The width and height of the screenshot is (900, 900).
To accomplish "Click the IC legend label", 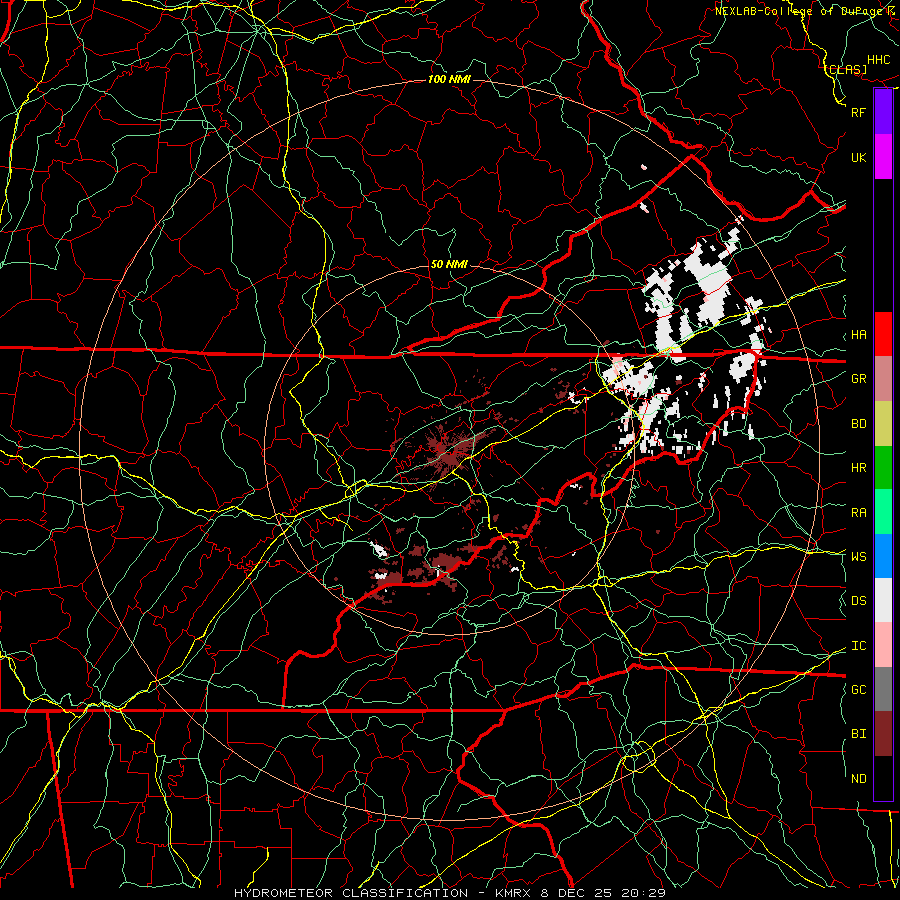I will pos(858,646).
